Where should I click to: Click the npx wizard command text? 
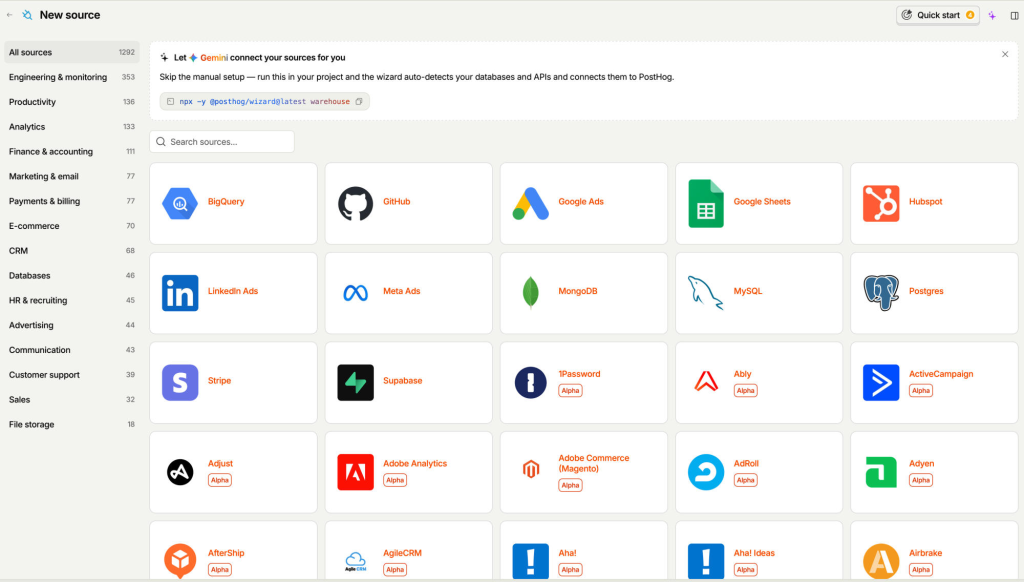(264, 102)
